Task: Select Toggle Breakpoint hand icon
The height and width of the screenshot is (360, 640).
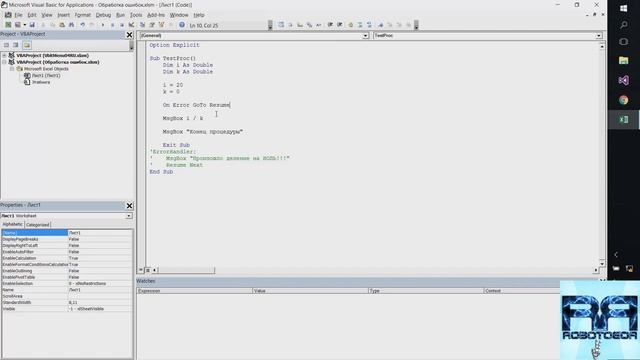Action: pos(350,25)
